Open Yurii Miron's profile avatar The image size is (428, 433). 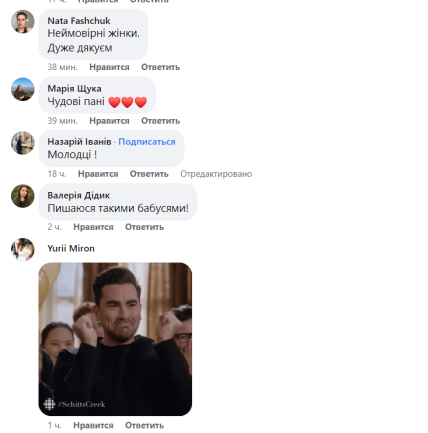point(23,249)
